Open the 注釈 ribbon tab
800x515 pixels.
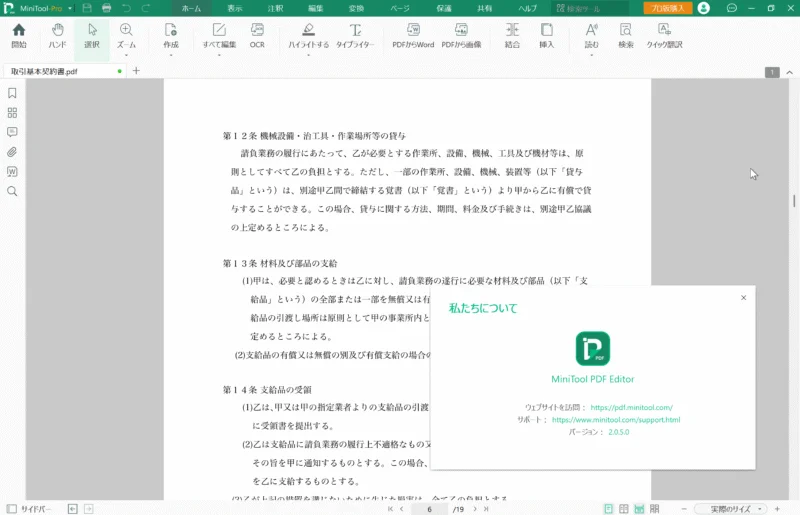tap(275, 8)
